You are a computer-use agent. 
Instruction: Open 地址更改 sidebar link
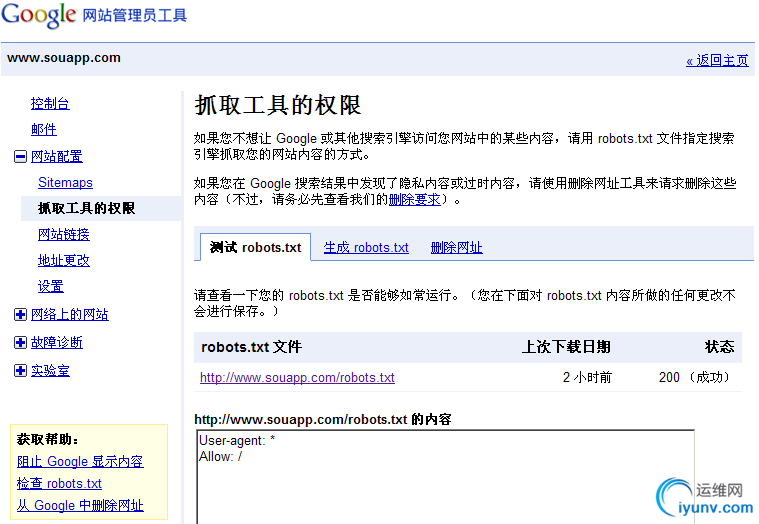click(x=64, y=261)
